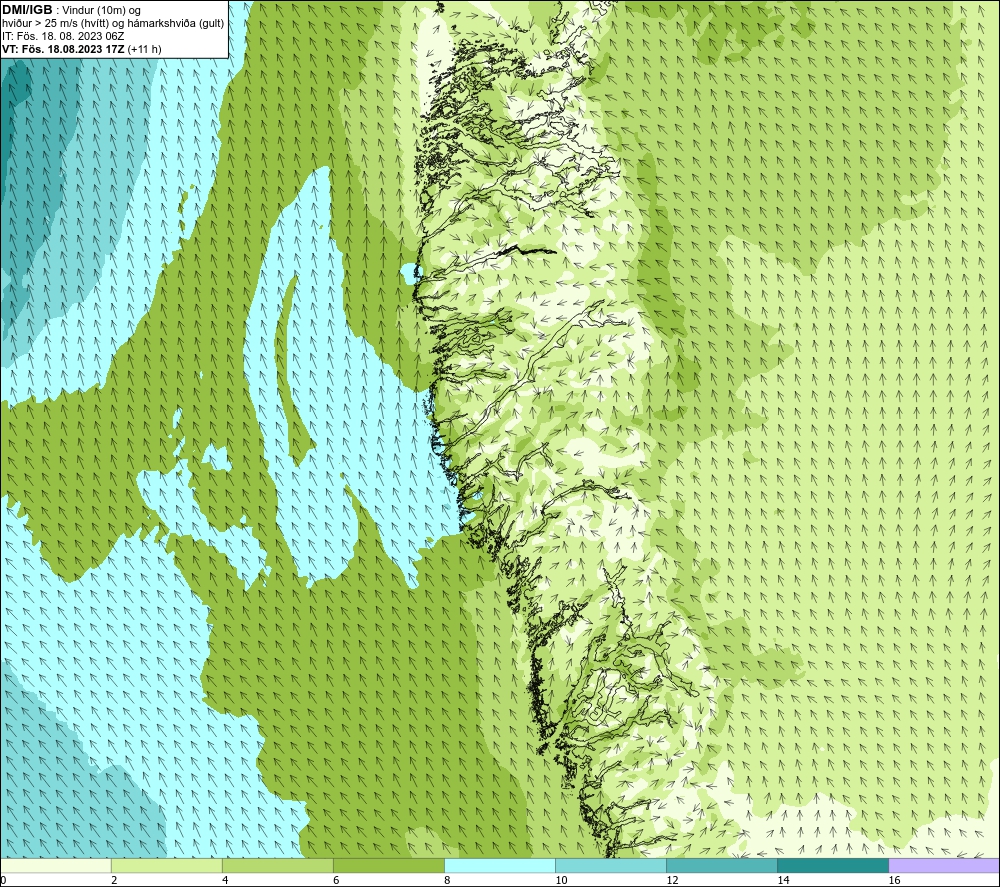Click the "DMI/IGB" title text

(27, 10)
